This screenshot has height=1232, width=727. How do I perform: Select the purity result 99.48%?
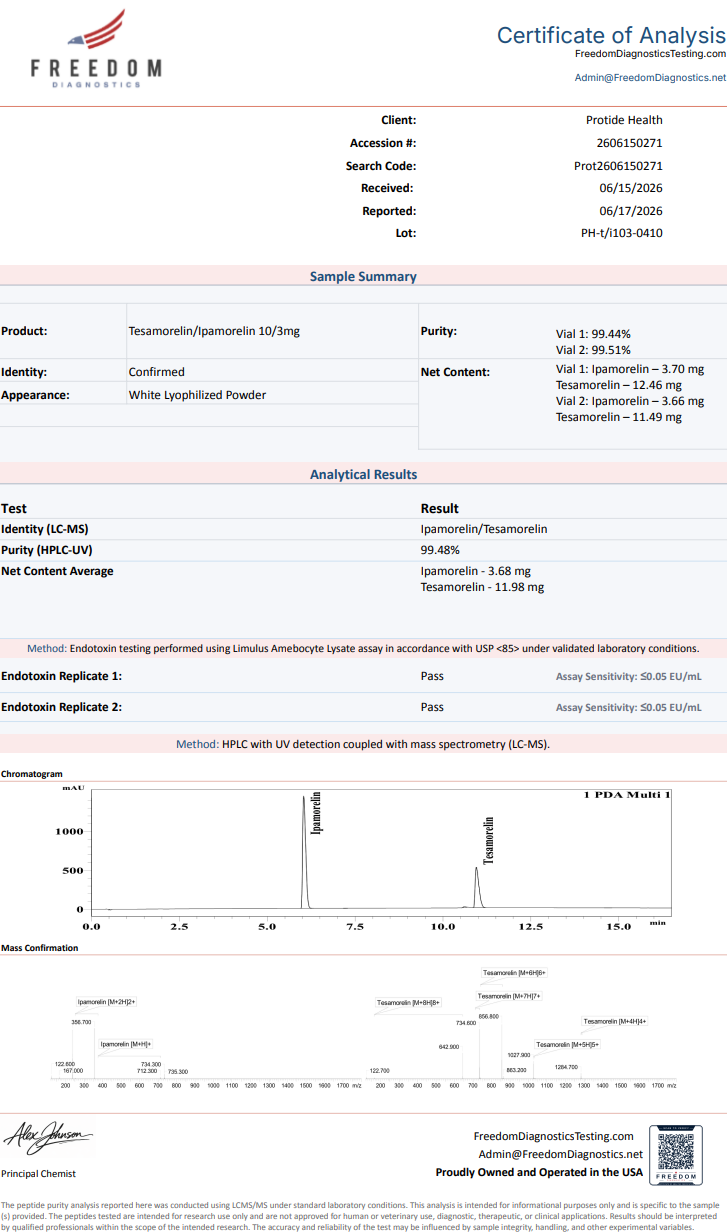pos(440,550)
